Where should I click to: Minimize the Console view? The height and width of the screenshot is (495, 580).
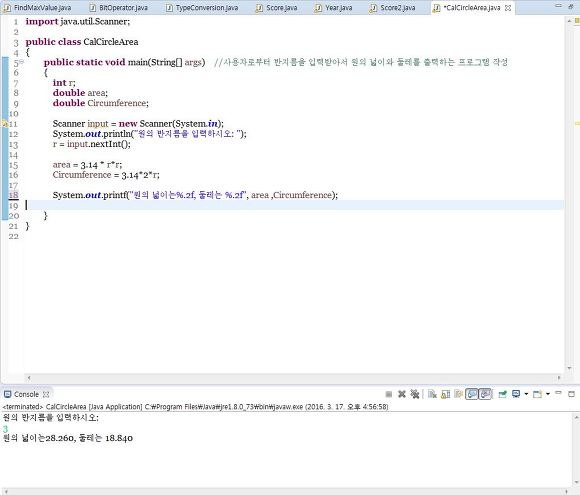[x=558, y=393]
